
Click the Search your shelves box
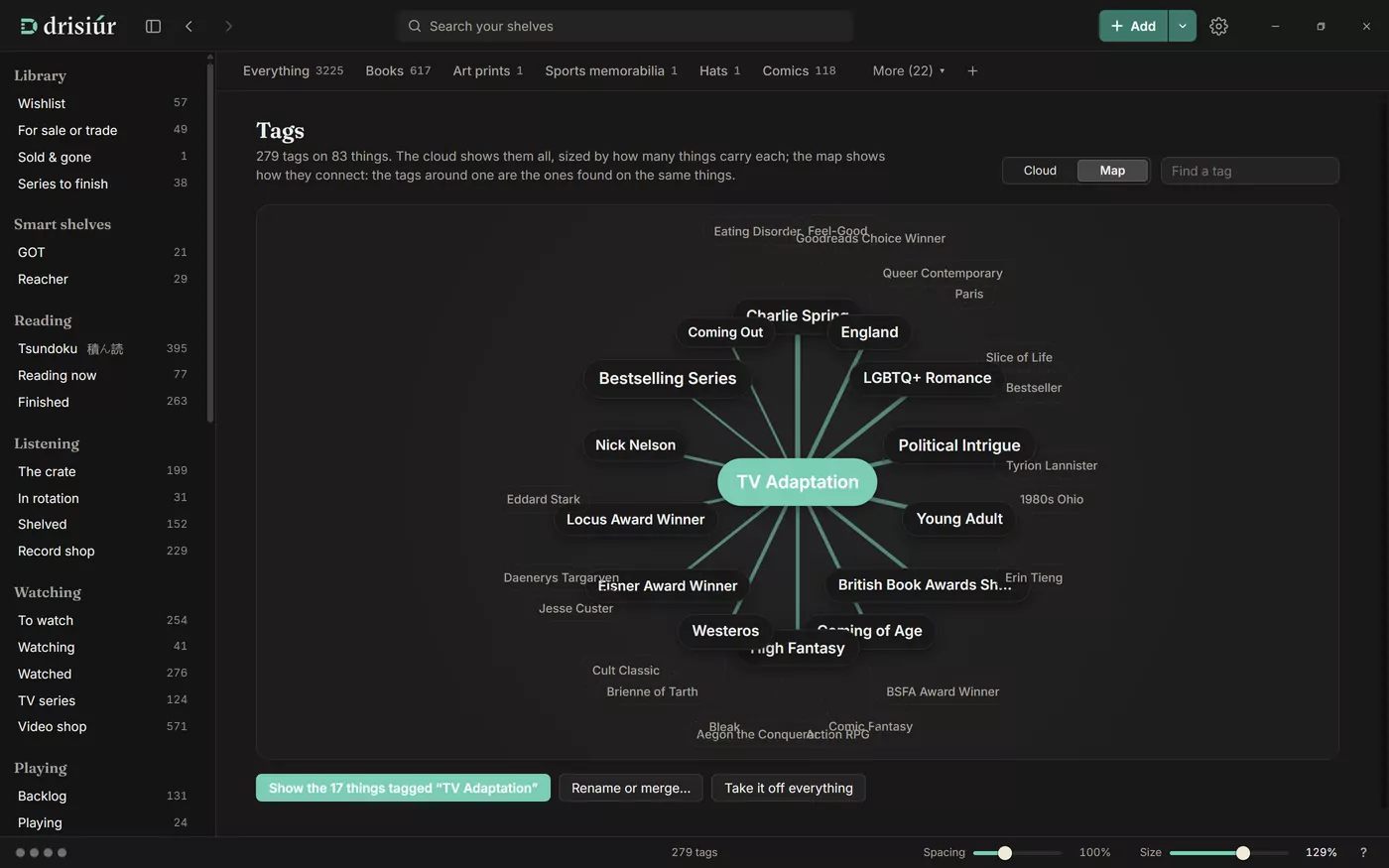(625, 26)
